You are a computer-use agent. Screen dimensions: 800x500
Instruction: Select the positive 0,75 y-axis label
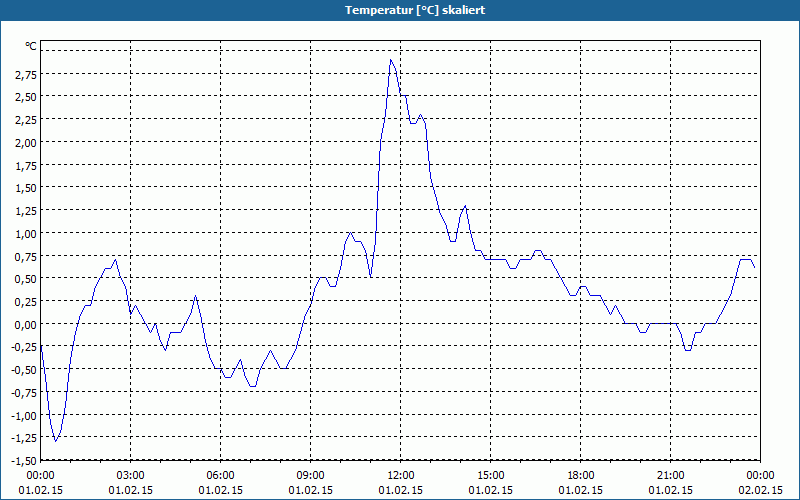[x=27, y=257]
